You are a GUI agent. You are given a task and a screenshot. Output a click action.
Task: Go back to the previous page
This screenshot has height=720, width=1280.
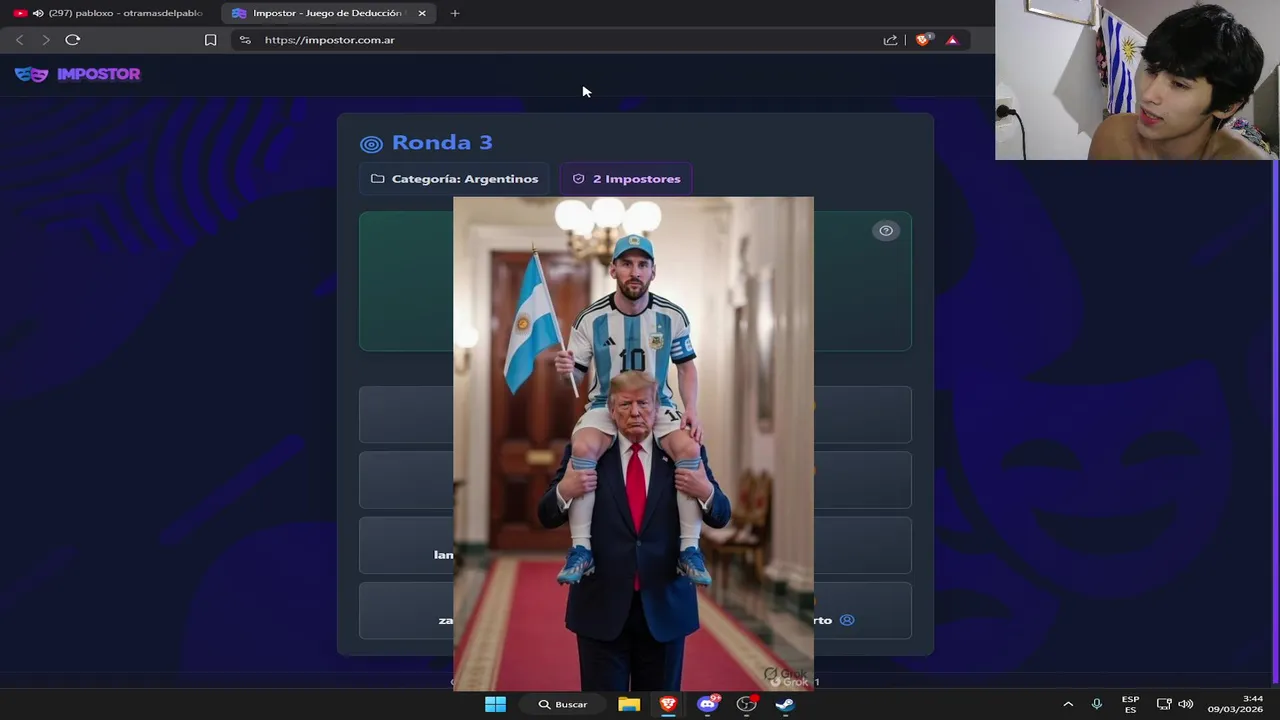point(19,40)
